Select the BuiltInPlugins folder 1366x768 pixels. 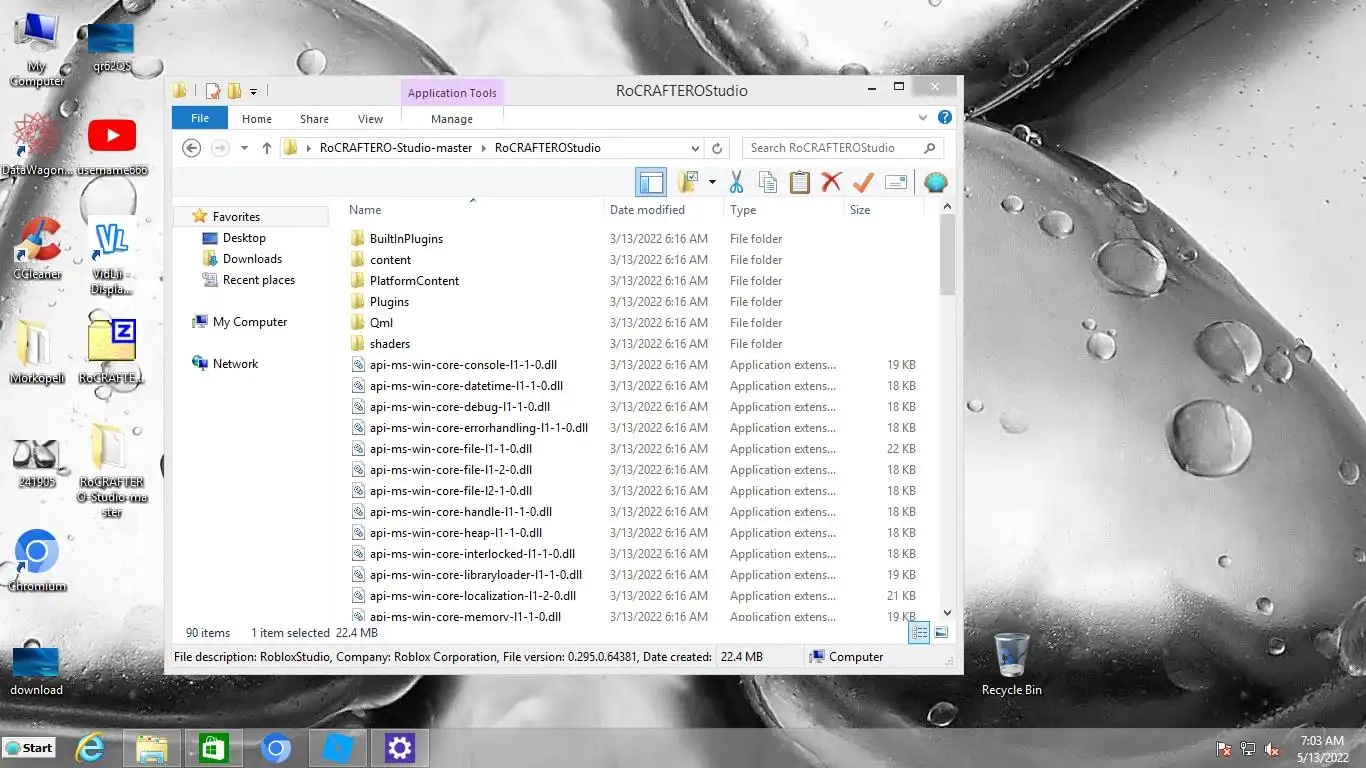406,239
